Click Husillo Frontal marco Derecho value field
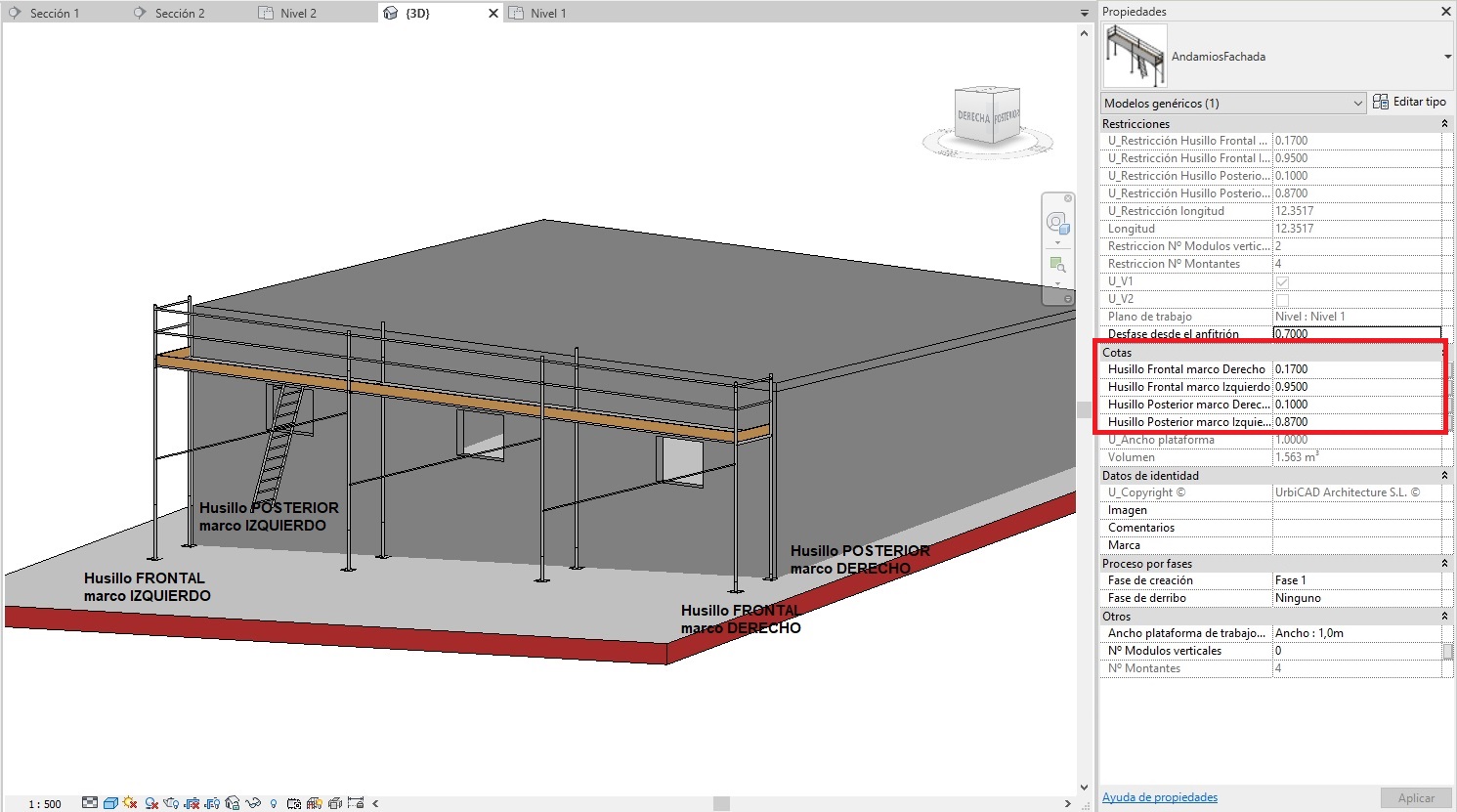1457x812 pixels. tap(1356, 369)
